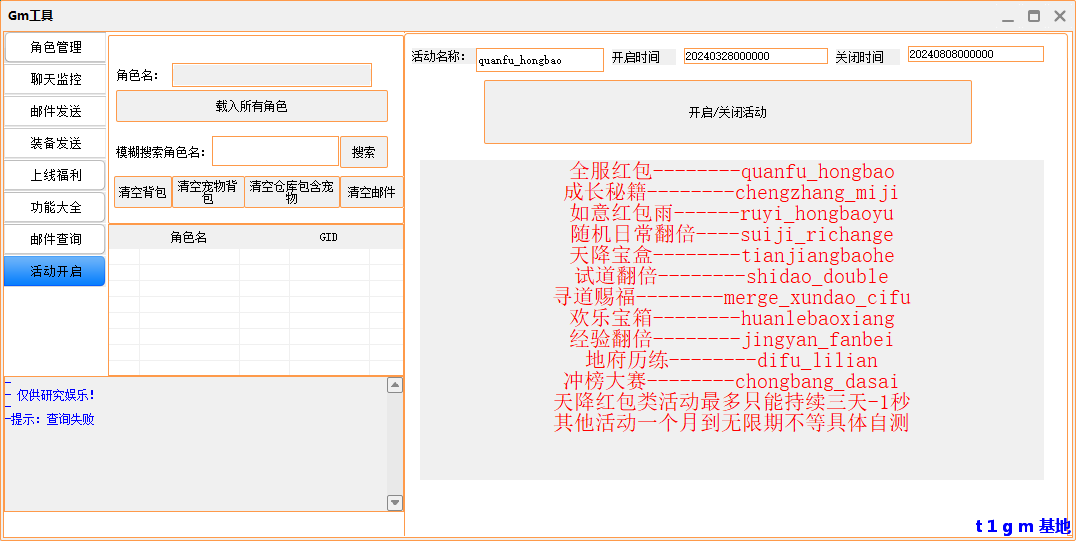Select the 活动开启 tab

[x=55, y=271]
